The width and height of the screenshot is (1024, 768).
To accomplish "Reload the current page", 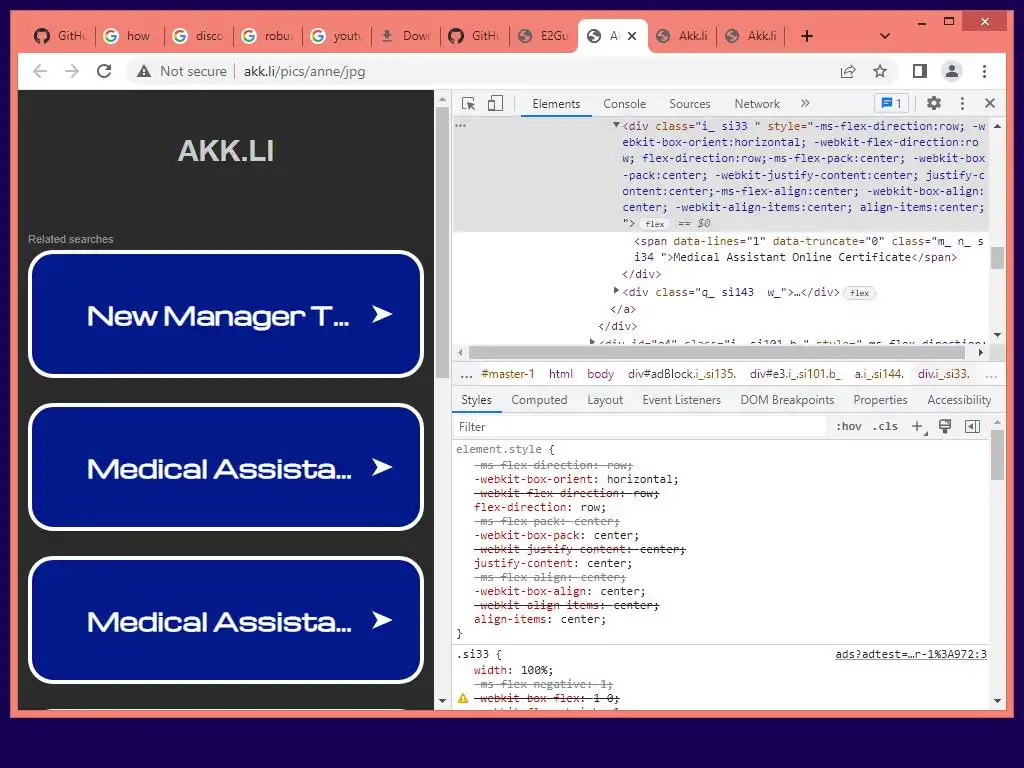I will click(104, 71).
